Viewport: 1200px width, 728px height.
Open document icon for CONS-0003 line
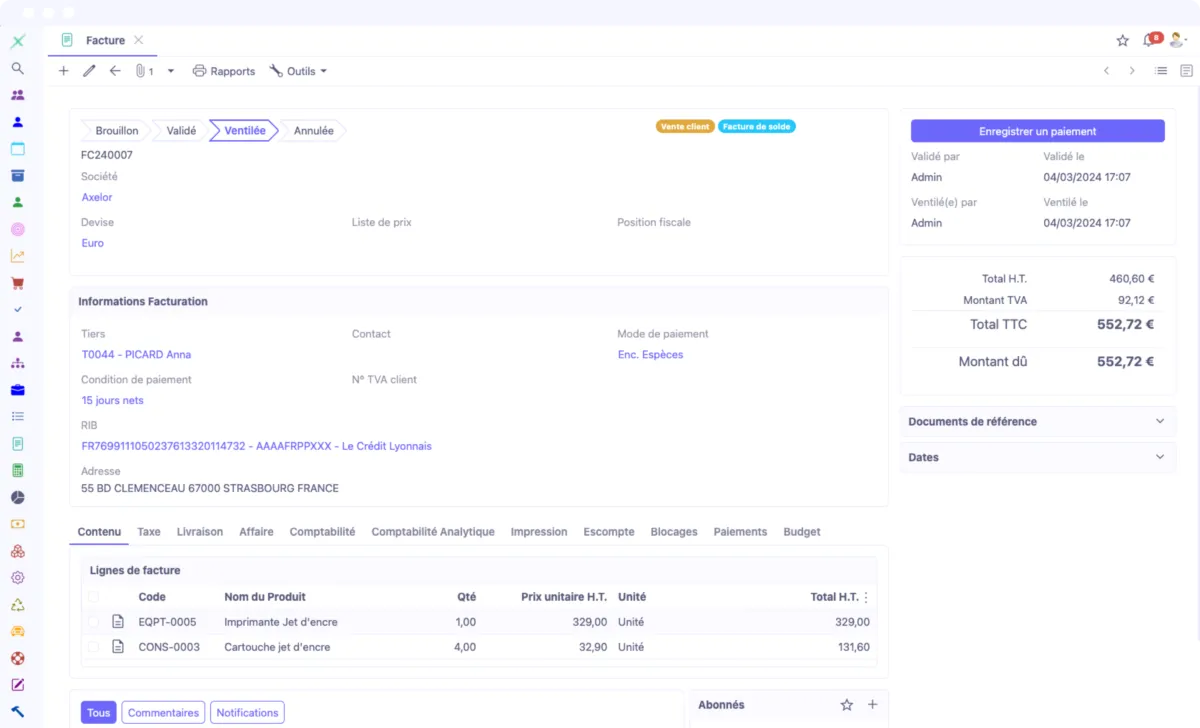(118, 647)
